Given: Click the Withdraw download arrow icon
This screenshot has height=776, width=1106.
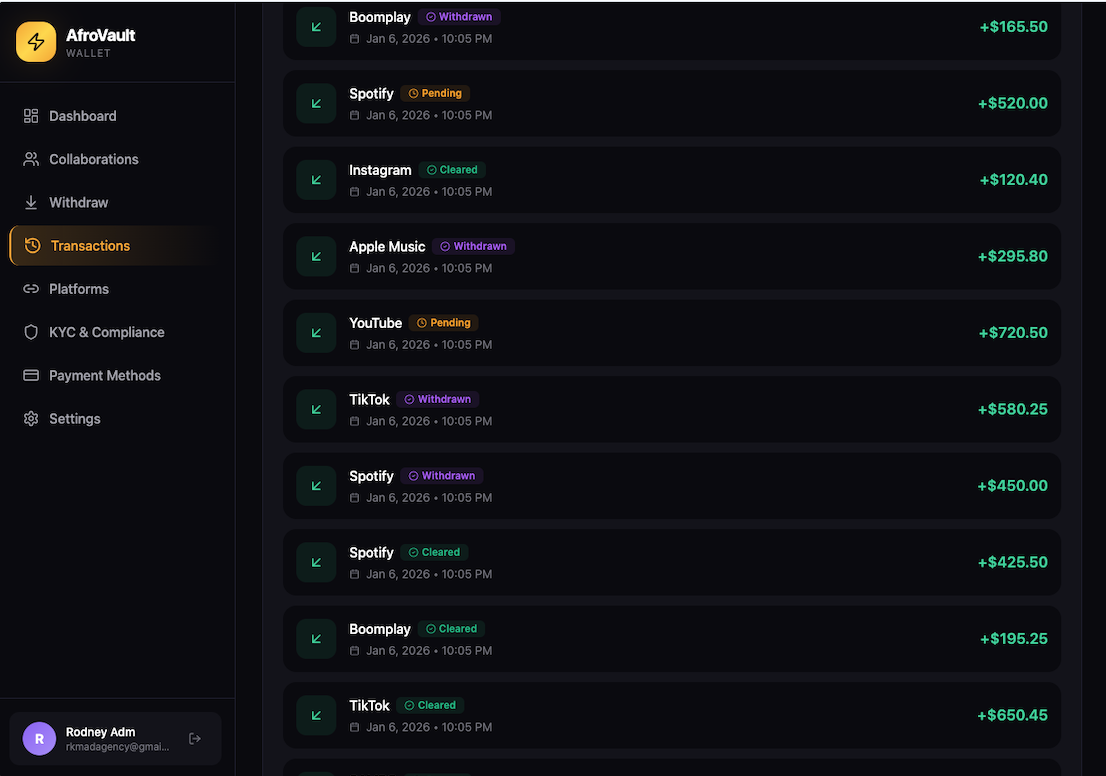Looking at the screenshot, I should pos(31,202).
